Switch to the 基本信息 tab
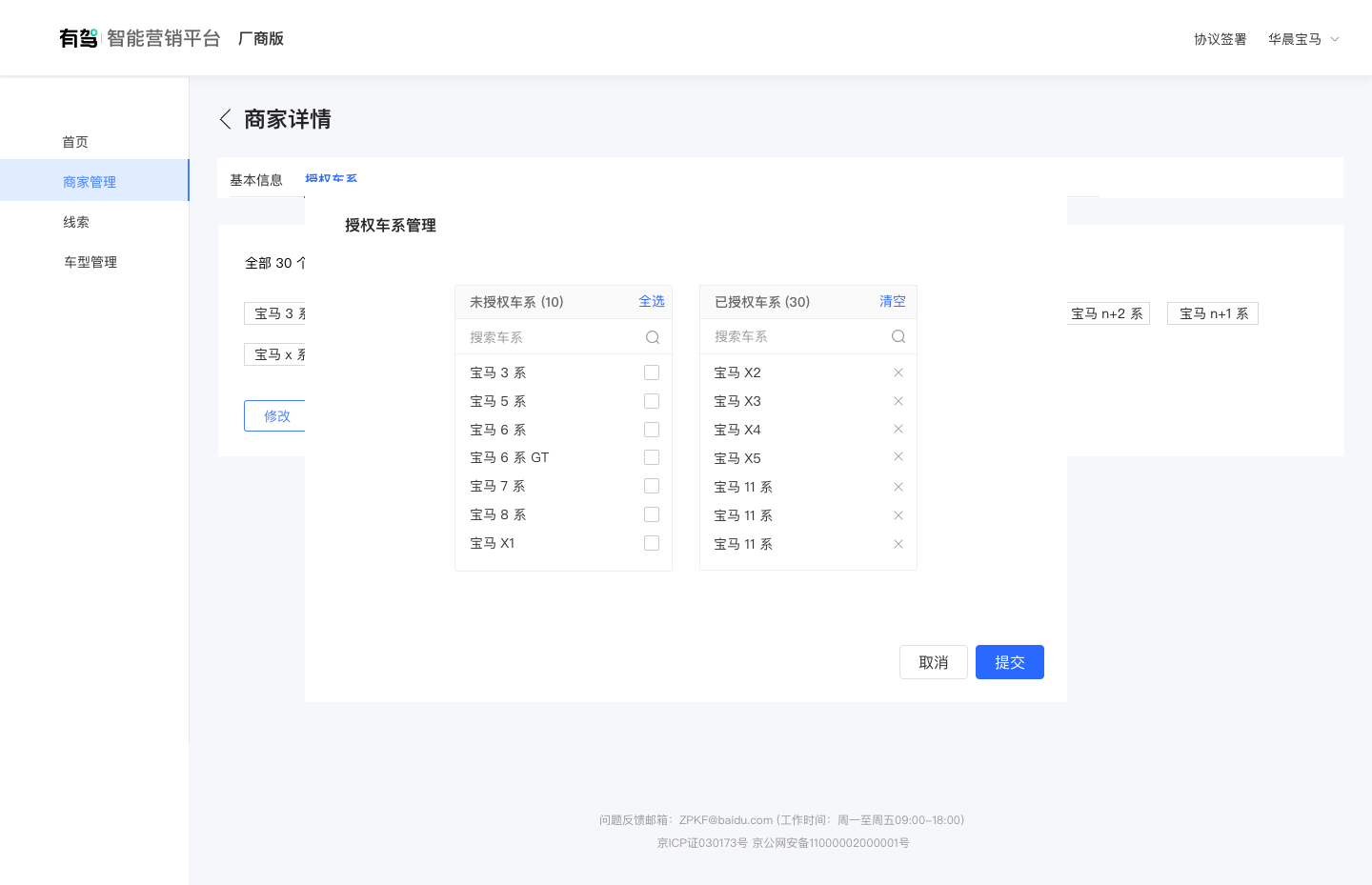1372x885 pixels. 256,180
